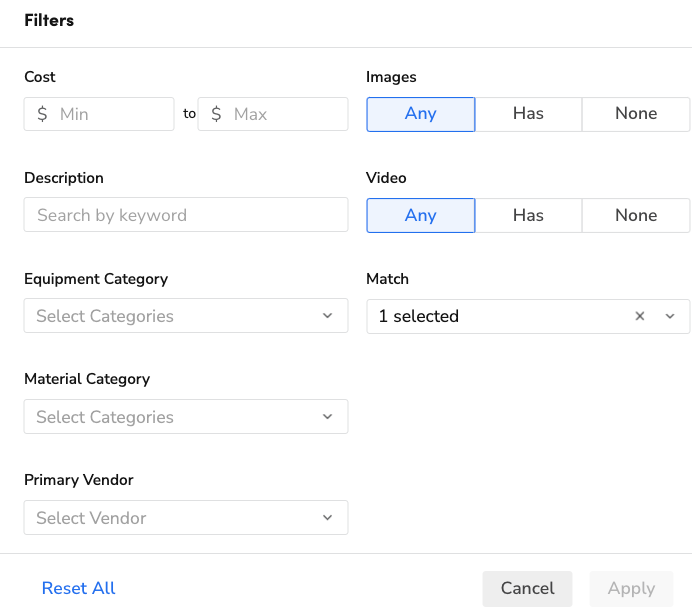The height and width of the screenshot is (615, 699).
Task: Select Has for Video filter
Action: pyautogui.click(x=528, y=215)
